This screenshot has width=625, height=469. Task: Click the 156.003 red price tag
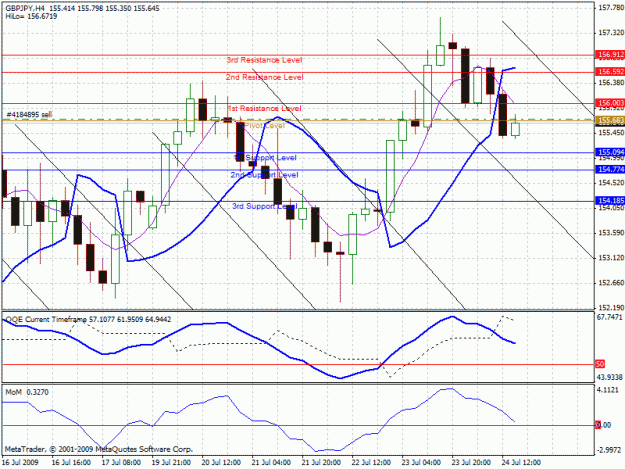(610, 103)
